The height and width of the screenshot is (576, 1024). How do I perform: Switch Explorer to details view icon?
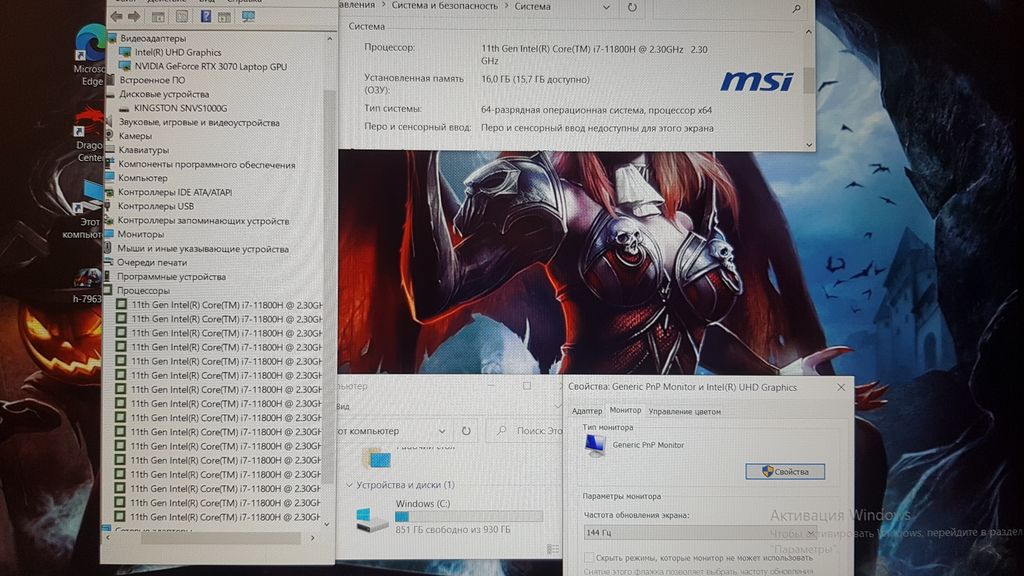click(552, 549)
